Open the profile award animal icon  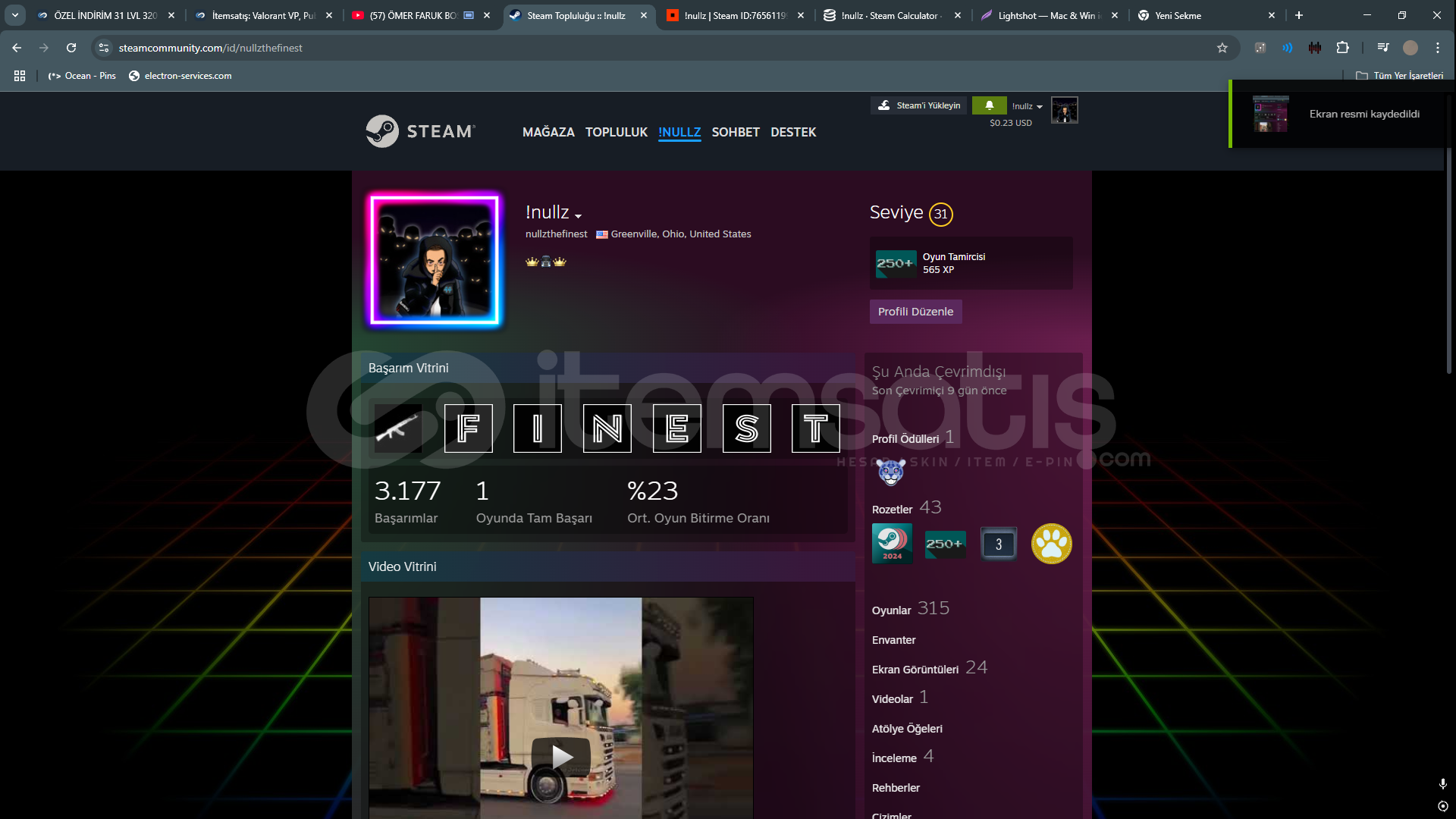click(x=891, y=472)
